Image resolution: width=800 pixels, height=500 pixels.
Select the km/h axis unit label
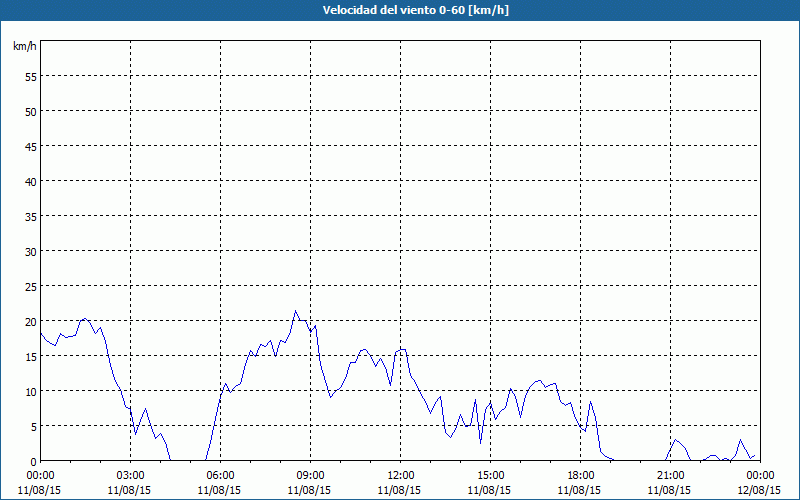pos(24,46)
